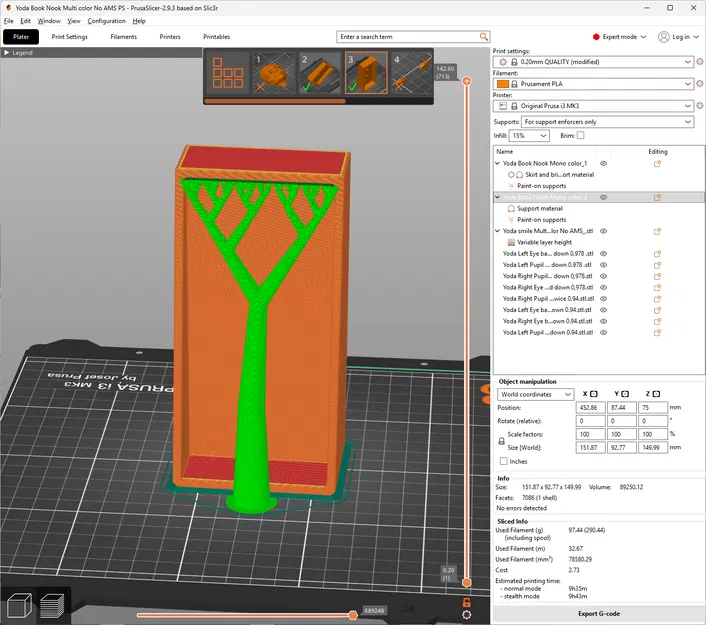The height and width of the screenshot is (625, 706).
Task: Edit Yoda Left Eye ba... down 0.978 object
Action: tap(657, 254)
